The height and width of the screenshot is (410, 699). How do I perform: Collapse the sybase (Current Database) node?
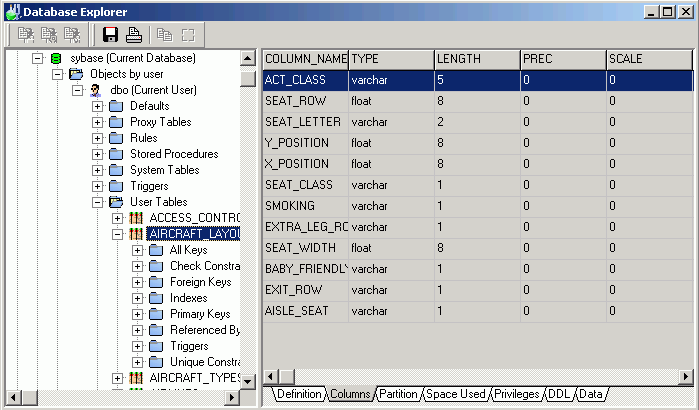tap(38, 58)
